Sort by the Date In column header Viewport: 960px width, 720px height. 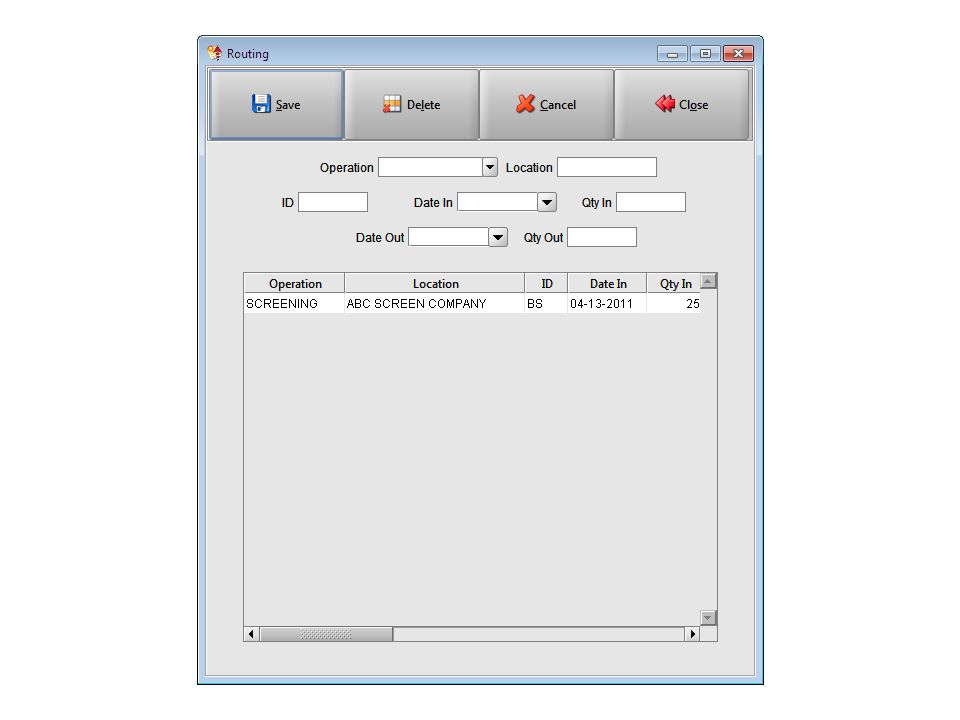[x=607, y=283]
